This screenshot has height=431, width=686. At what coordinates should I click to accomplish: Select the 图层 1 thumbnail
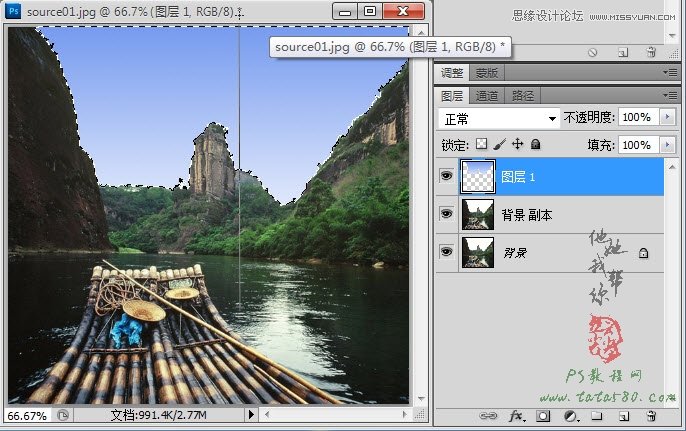pyautogui.click(x=478, y=177)
